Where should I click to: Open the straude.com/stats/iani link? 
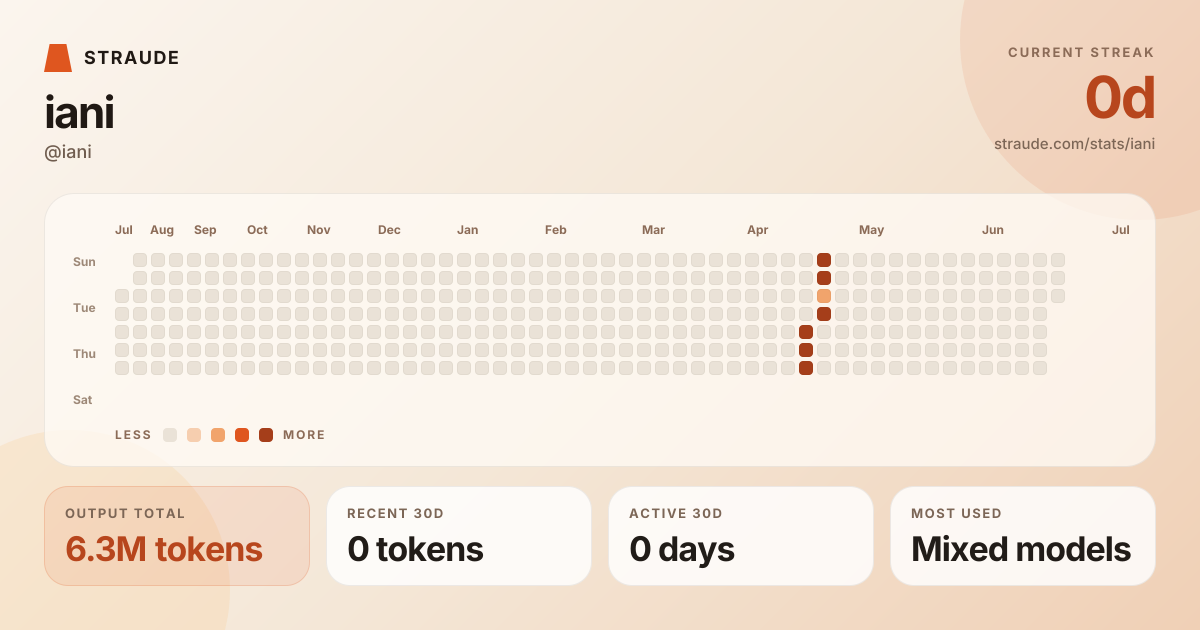1074,144
